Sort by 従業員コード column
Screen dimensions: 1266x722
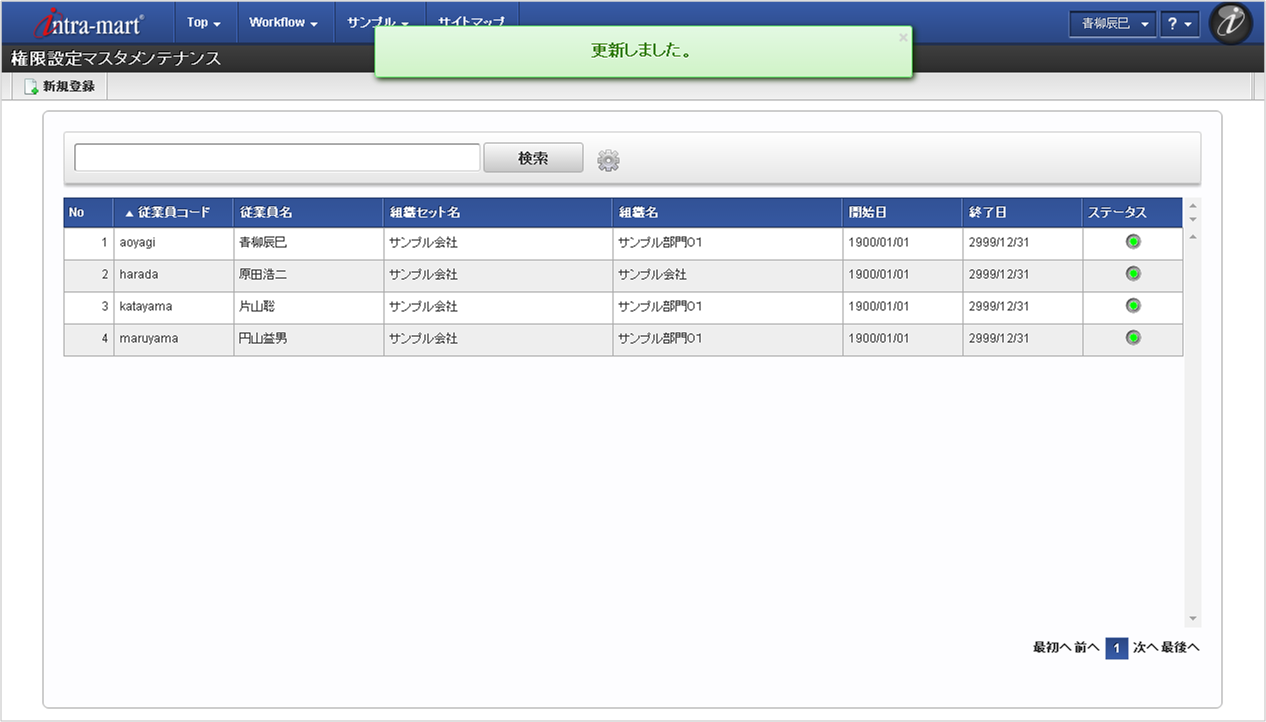click(x=174, y=213)
